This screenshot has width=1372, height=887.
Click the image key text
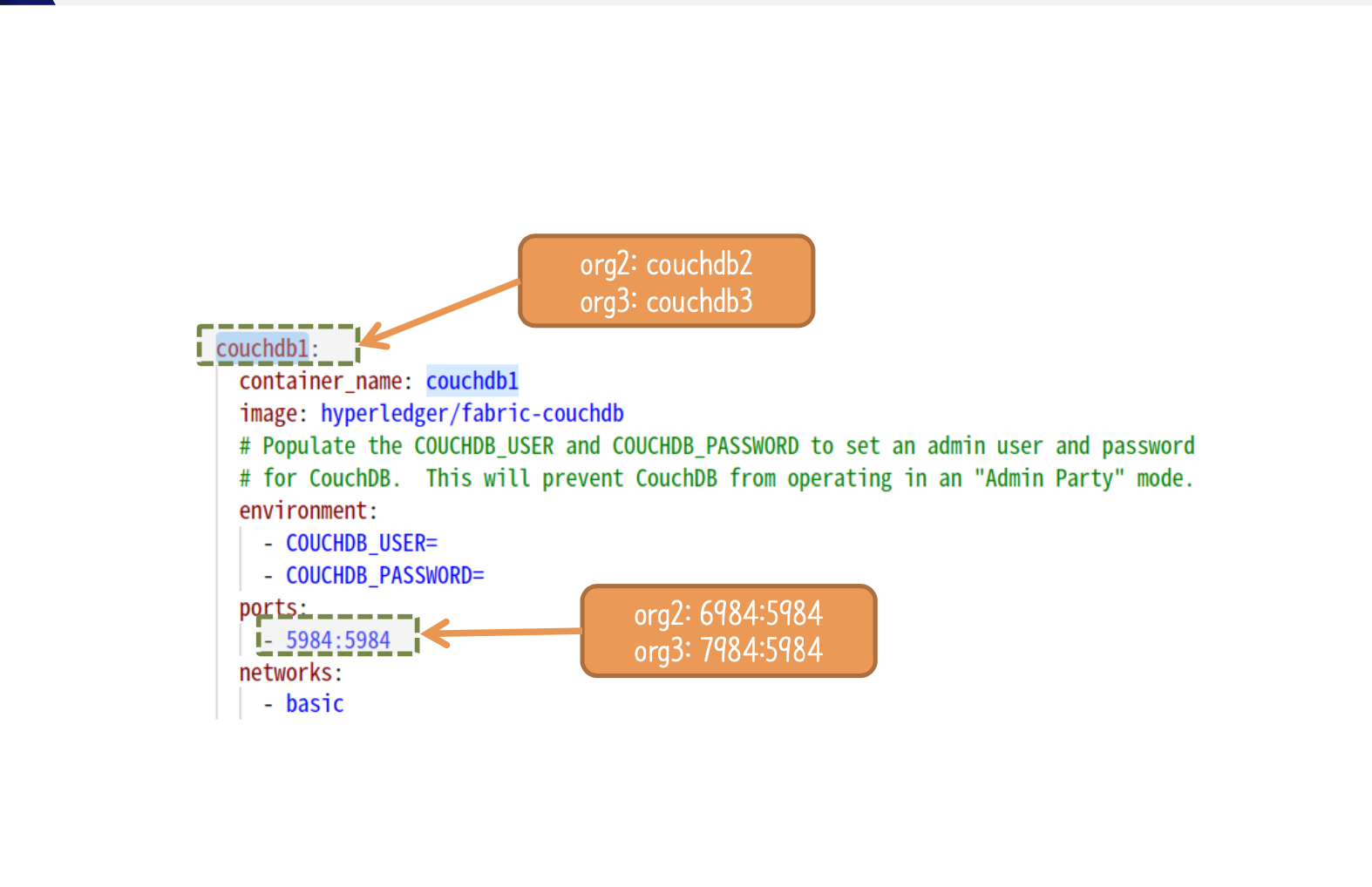tap(268, 414)
